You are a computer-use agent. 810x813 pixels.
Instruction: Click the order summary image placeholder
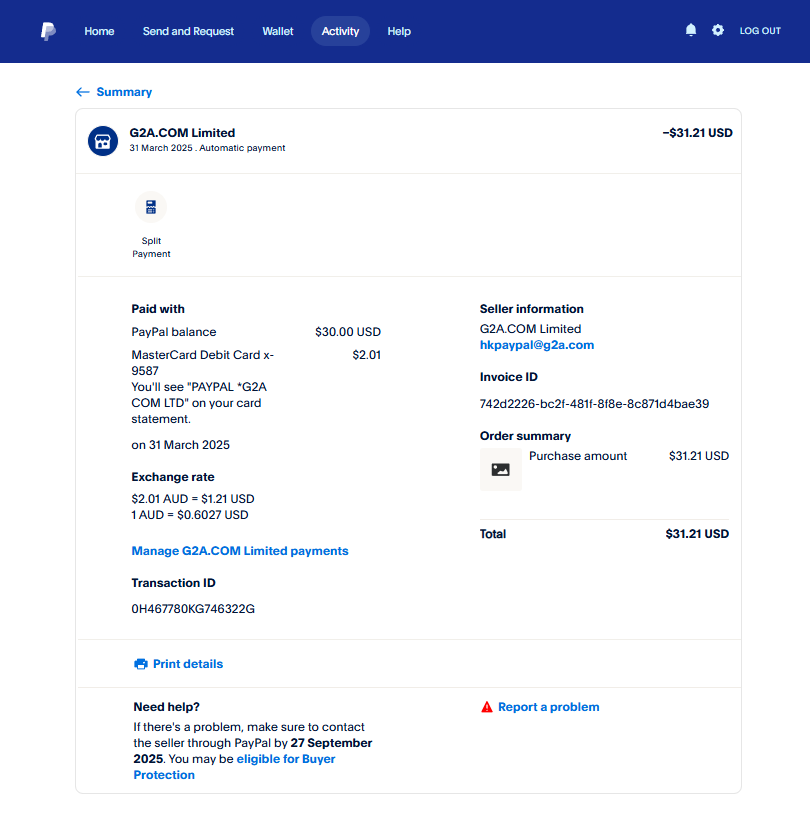[500, 470]
